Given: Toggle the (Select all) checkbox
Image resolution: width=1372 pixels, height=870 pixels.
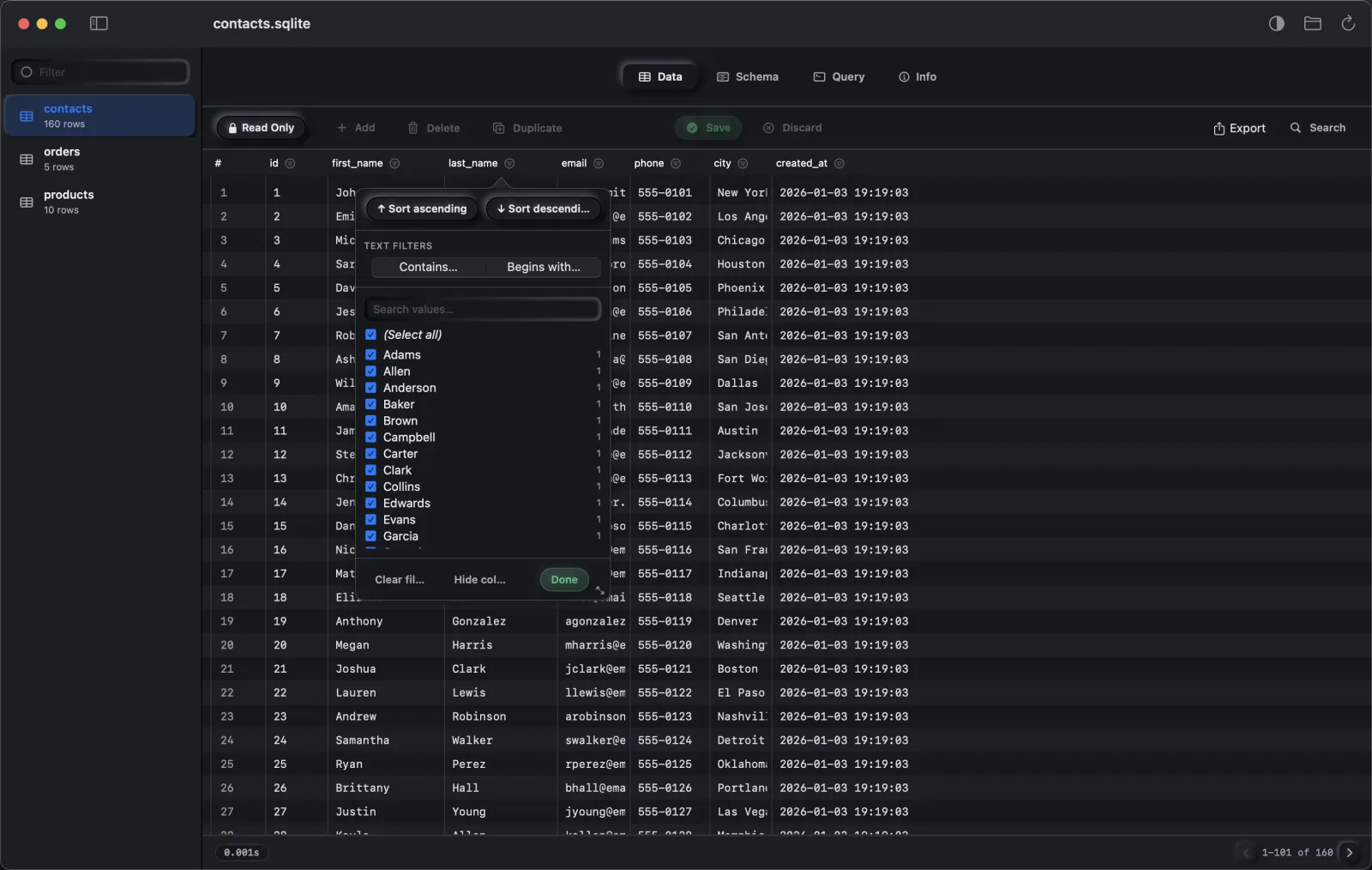Looking at the screenshot, I should 370,335.
